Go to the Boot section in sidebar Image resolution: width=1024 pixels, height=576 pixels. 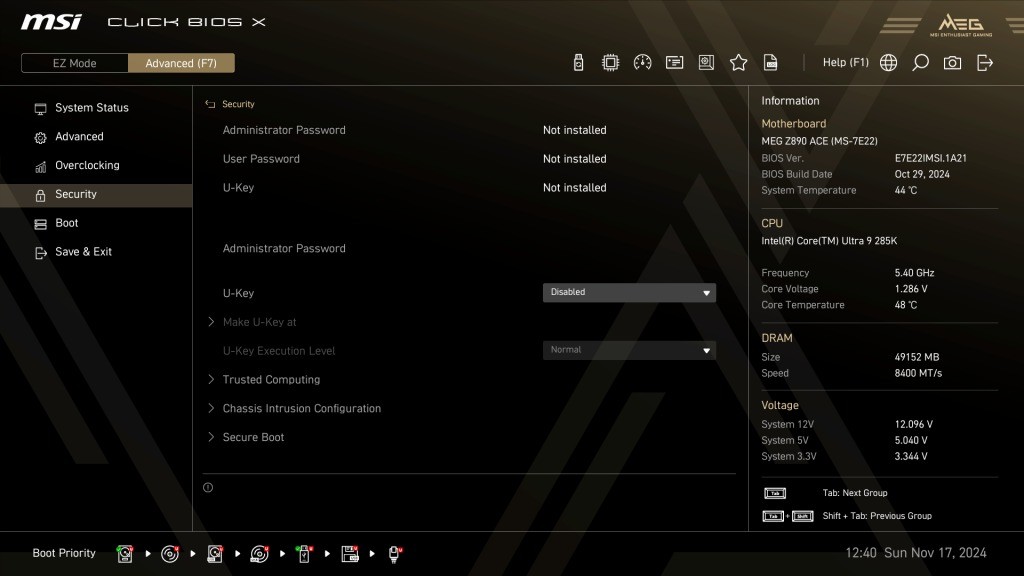coord(67,223)
